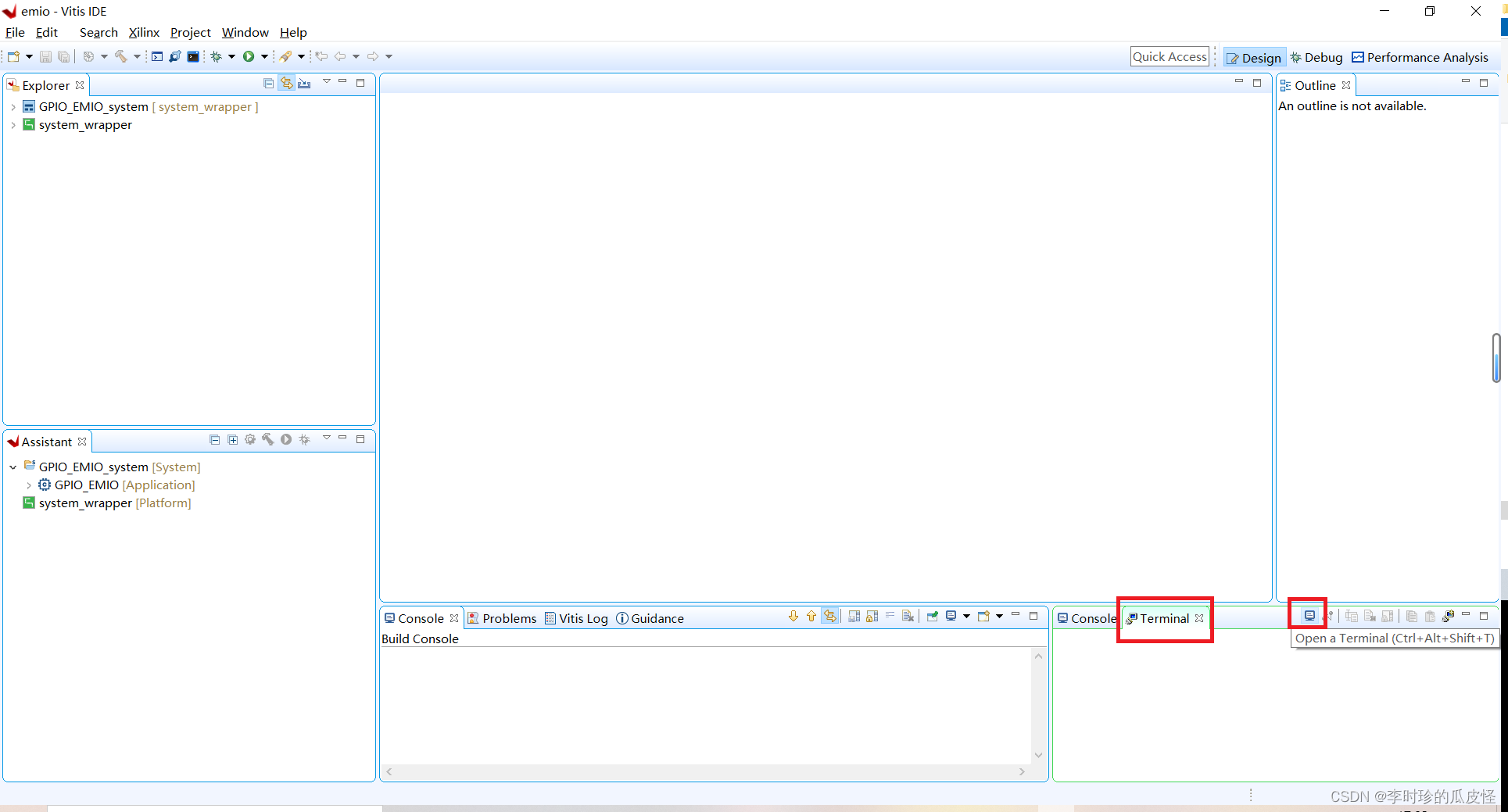1508x812 pixels.
Task: Collapse all items in the Explorer view
Action: click(x=268, y=83)
